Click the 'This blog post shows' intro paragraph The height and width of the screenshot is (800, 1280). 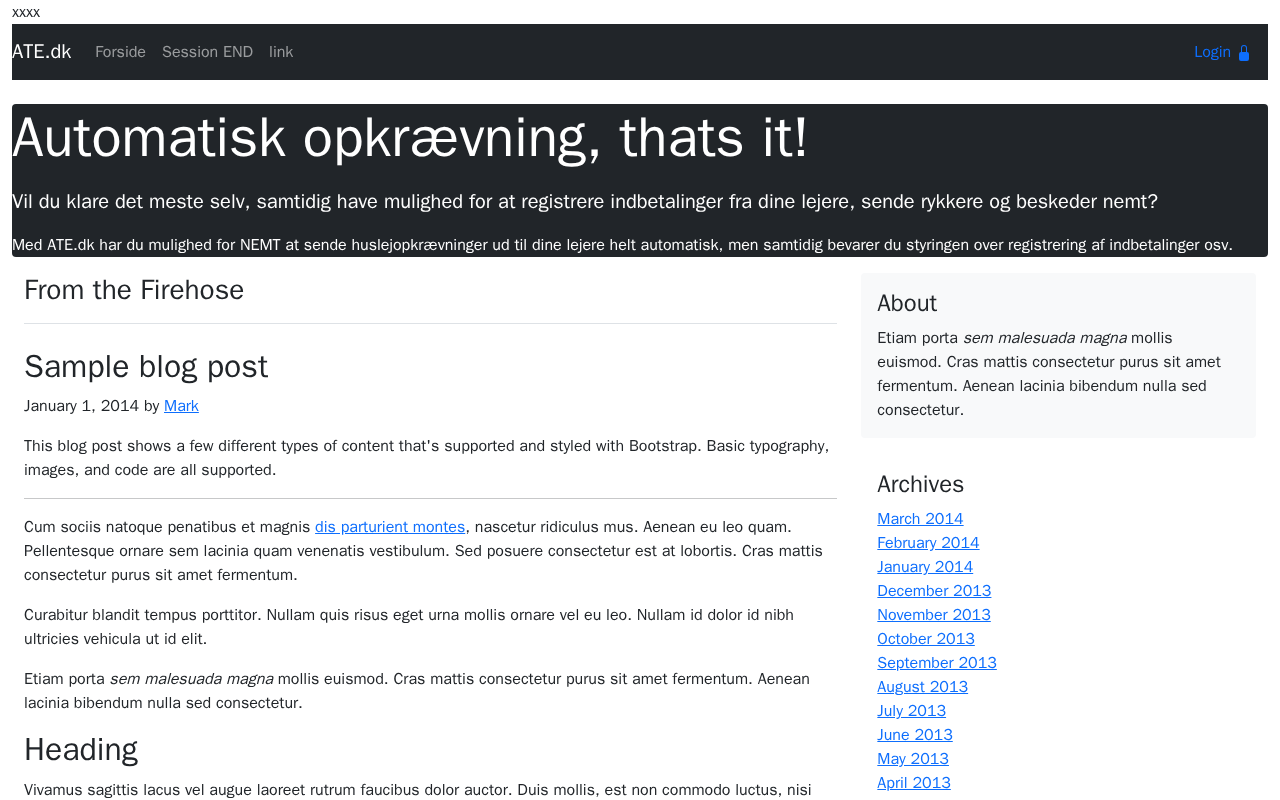[427, 458]
